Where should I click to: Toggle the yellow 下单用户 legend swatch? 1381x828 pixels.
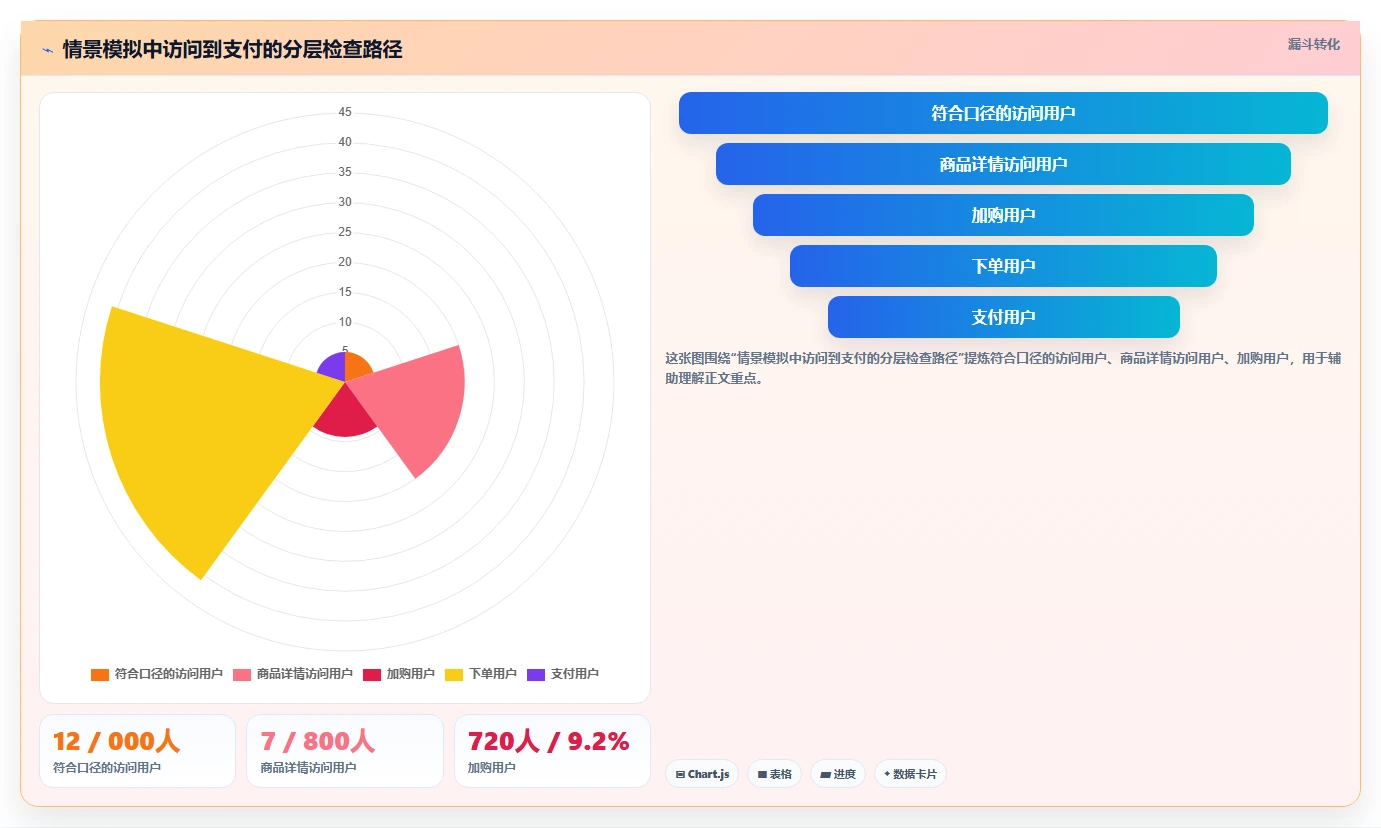[454, 674]
